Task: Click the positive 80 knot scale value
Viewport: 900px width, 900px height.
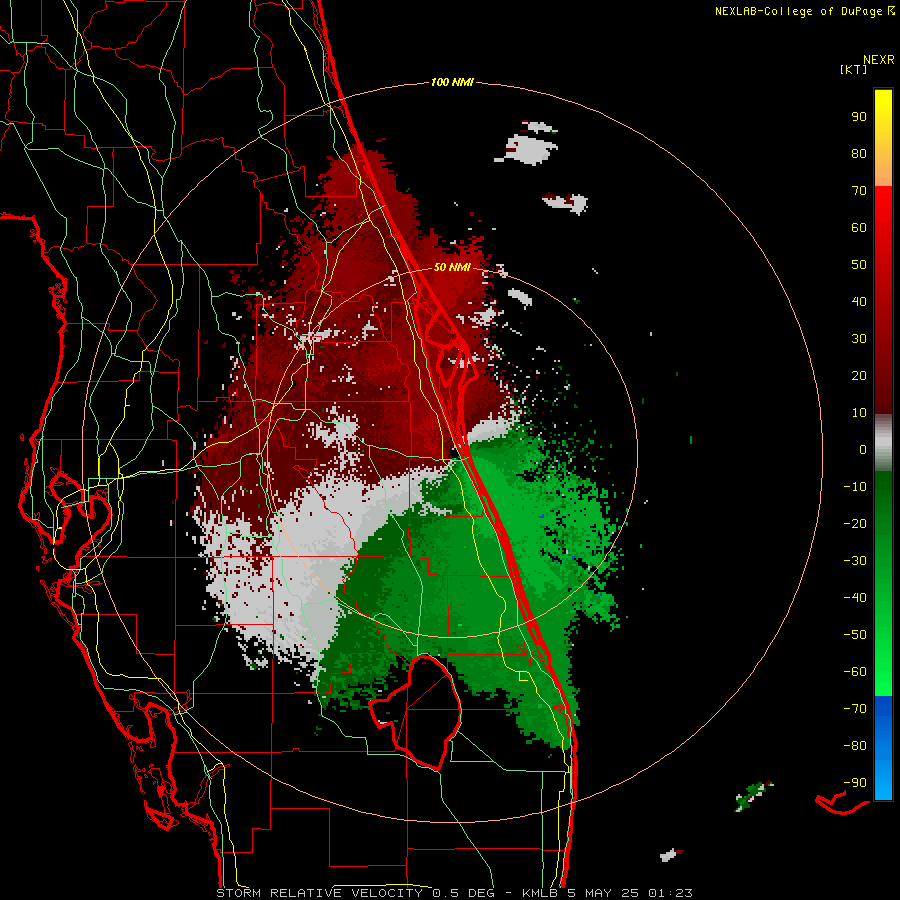Action: coord(859,154)
